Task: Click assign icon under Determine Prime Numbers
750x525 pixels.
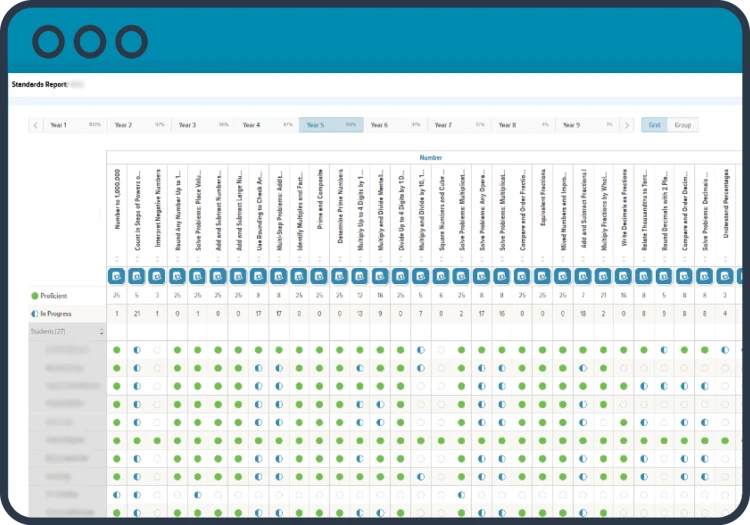Action: 339,275
